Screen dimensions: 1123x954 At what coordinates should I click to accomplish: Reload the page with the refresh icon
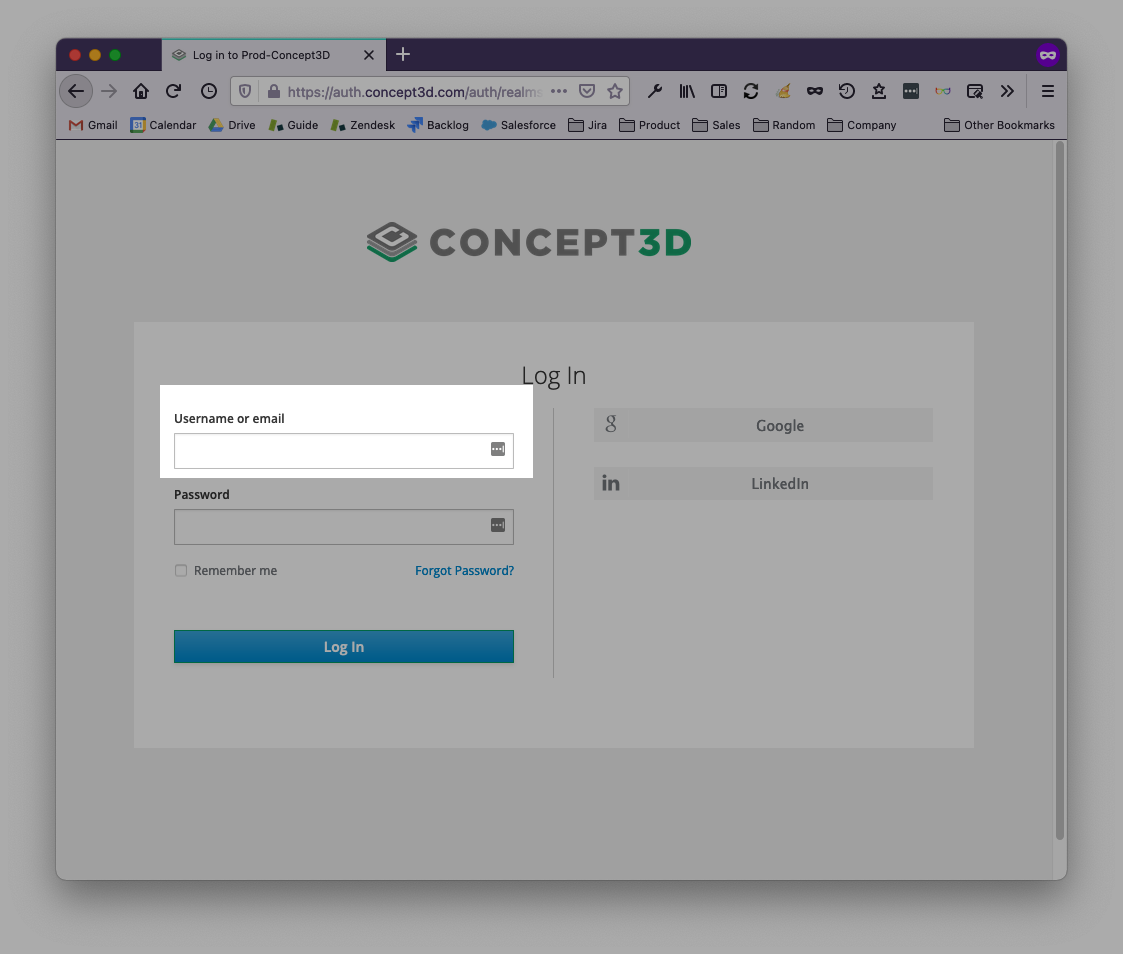(x=173, y=91)
